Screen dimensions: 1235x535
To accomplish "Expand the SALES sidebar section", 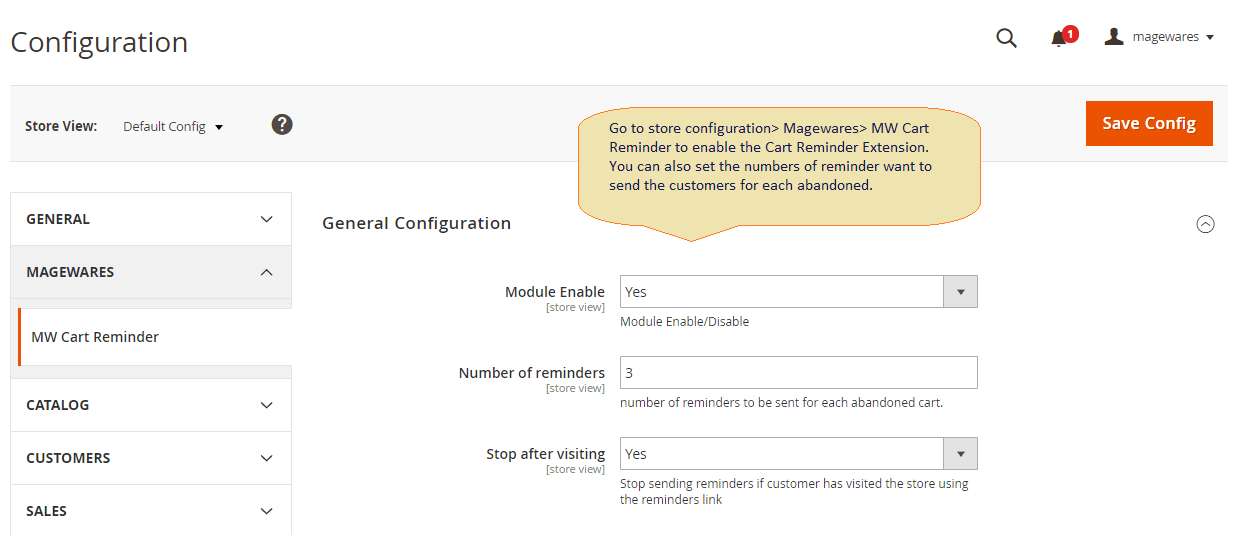I will [151, 511].
